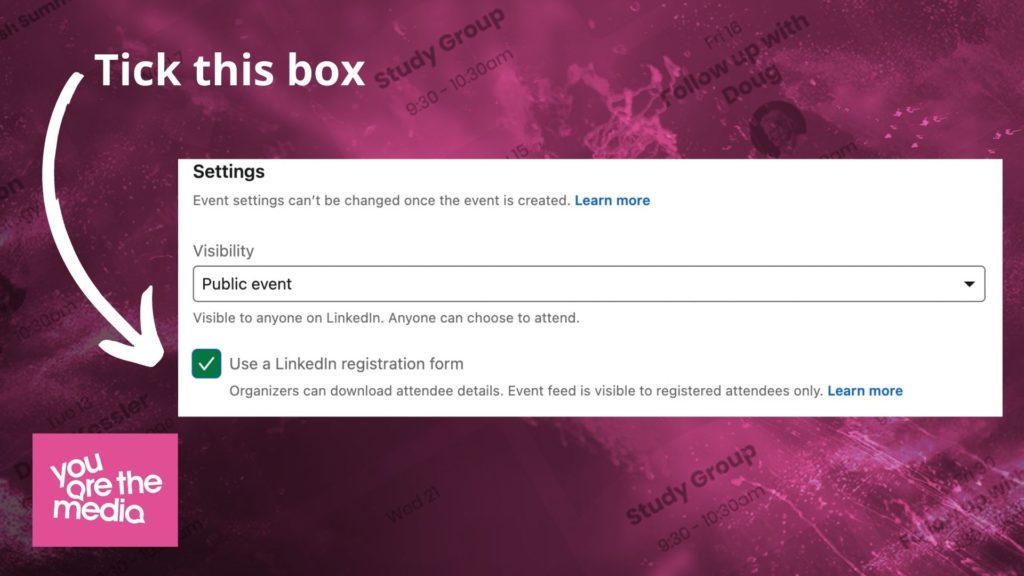The width and height of the screenshot is (1024, 576).
Task: Click background 'Follow up with Doug' entry
Action: coord(734,65)
